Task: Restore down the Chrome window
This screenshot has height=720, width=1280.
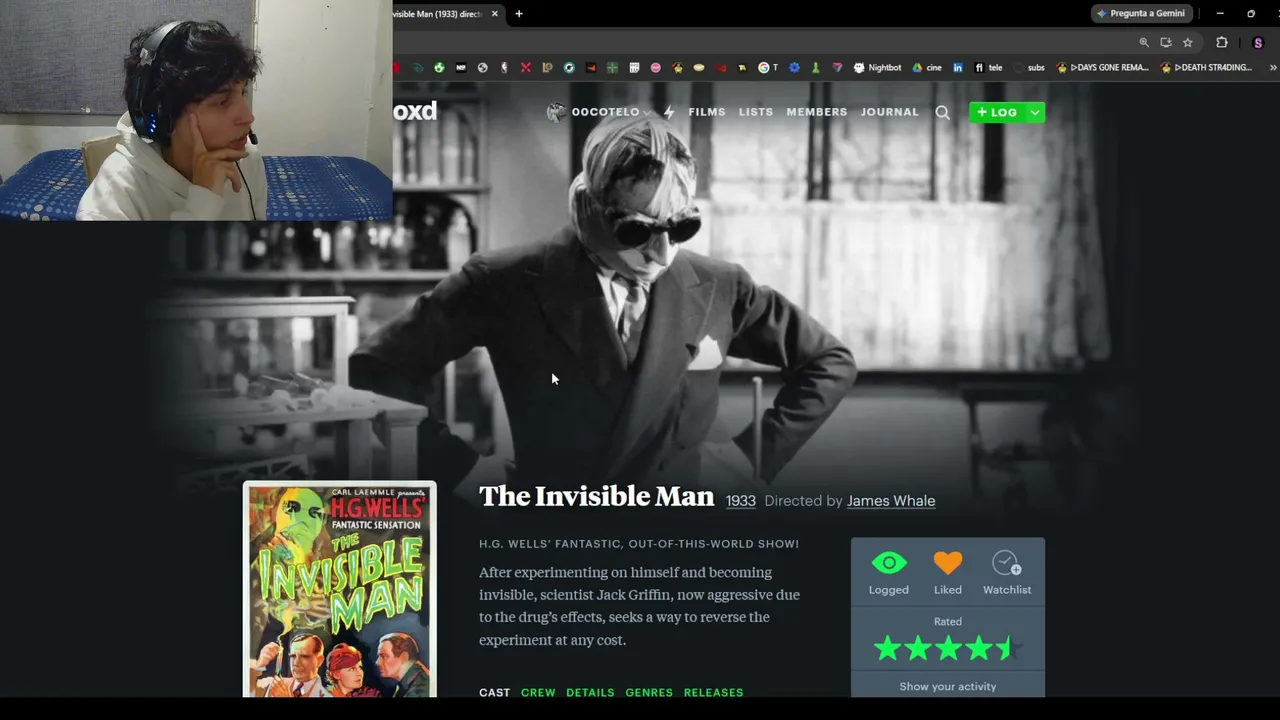Action: coord(1251,14)
